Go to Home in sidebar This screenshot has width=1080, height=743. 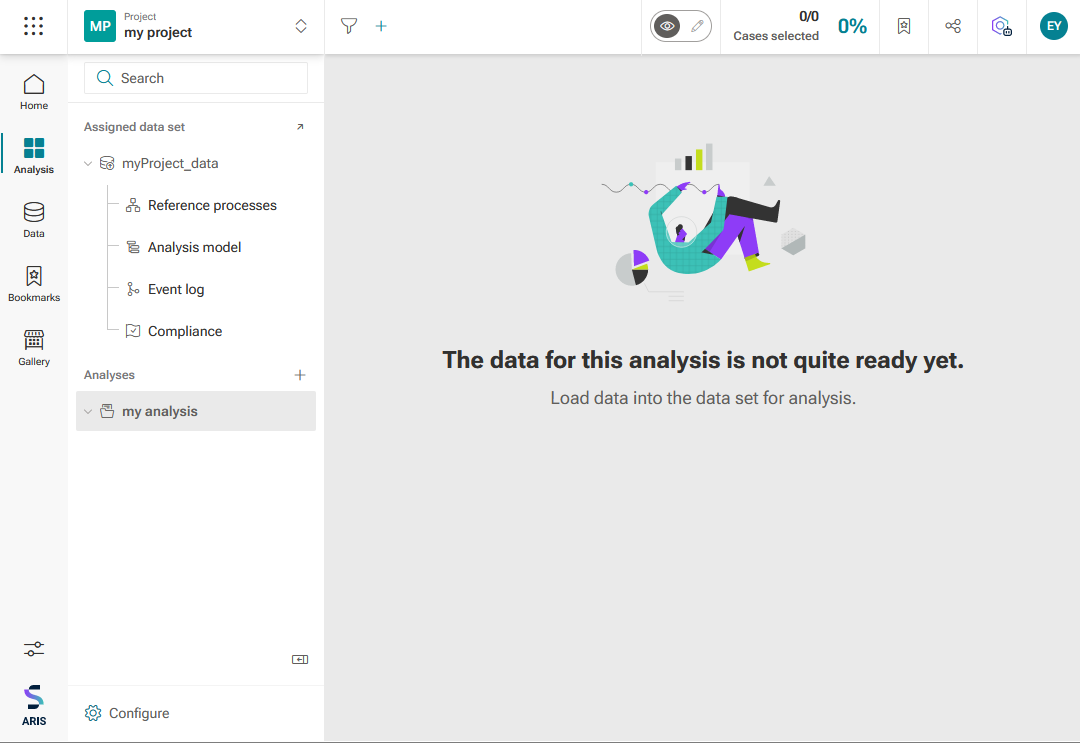[34, 92]
